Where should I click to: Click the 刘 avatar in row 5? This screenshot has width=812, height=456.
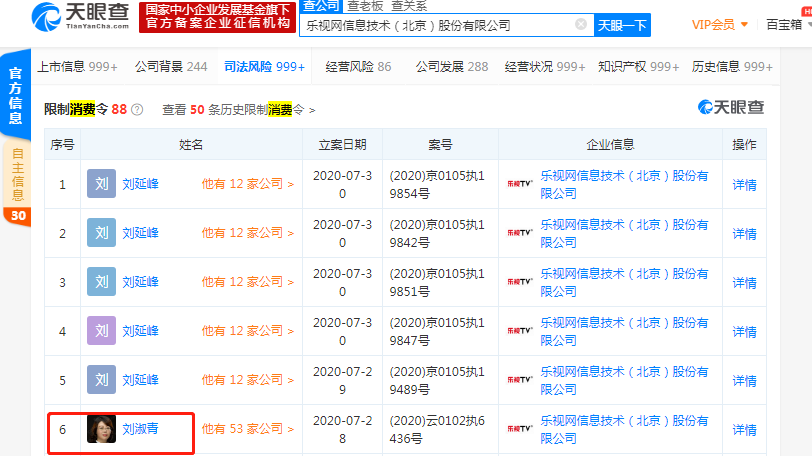click(102, 379)
